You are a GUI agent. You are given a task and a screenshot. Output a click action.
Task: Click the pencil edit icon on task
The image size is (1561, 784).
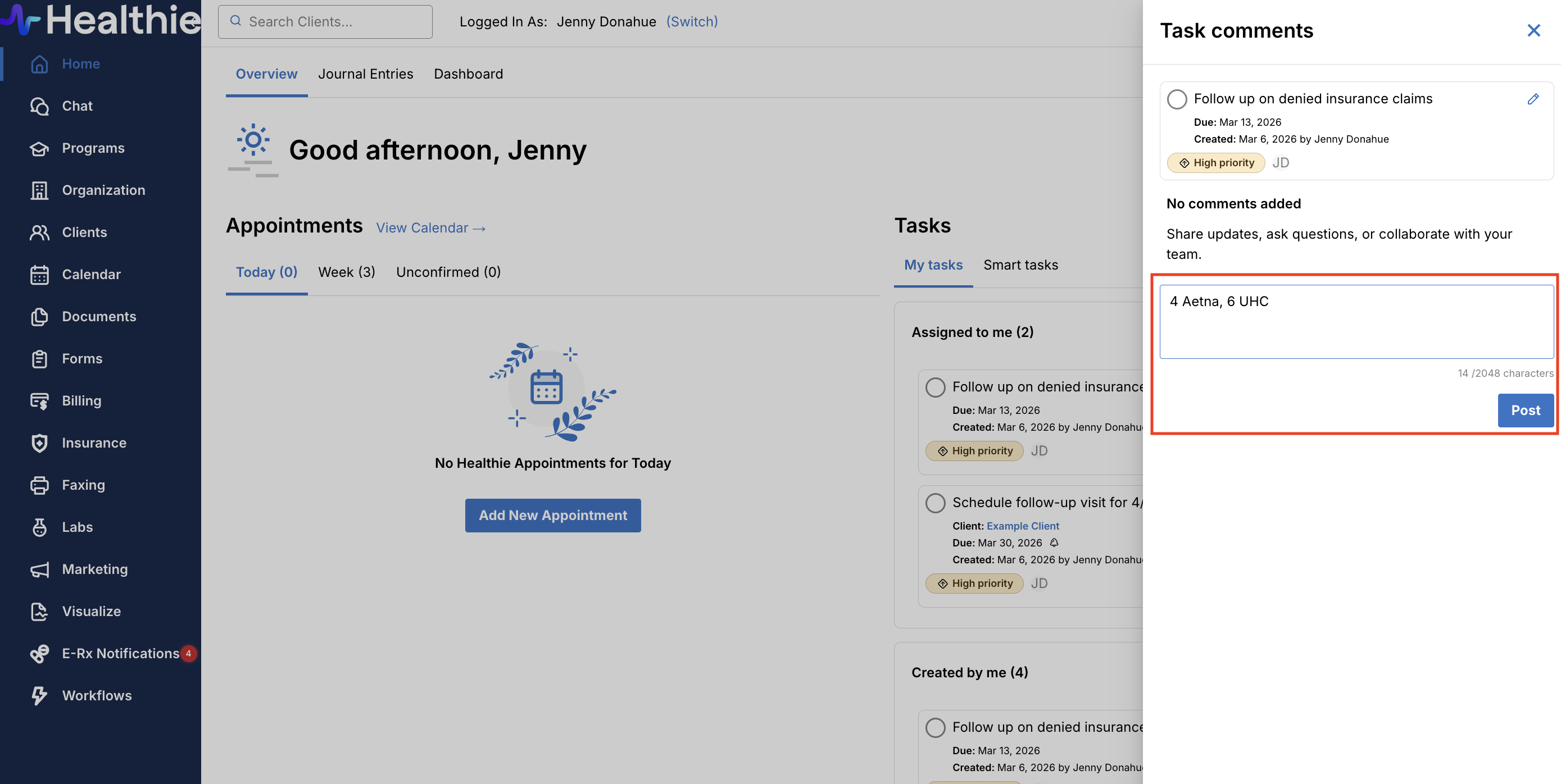[x=1532, y=99]
